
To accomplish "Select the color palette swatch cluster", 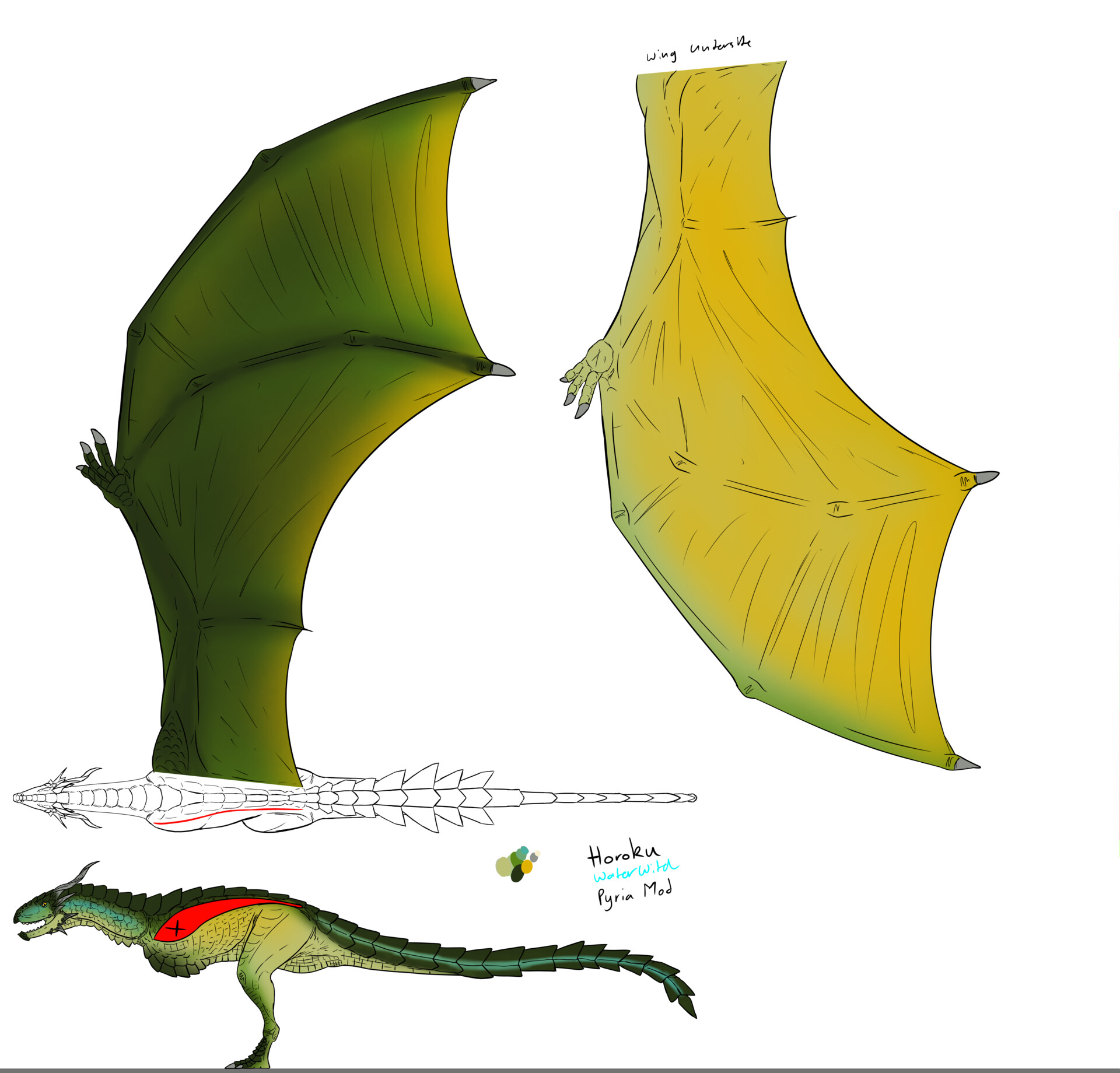I will (x=516, y=864).
